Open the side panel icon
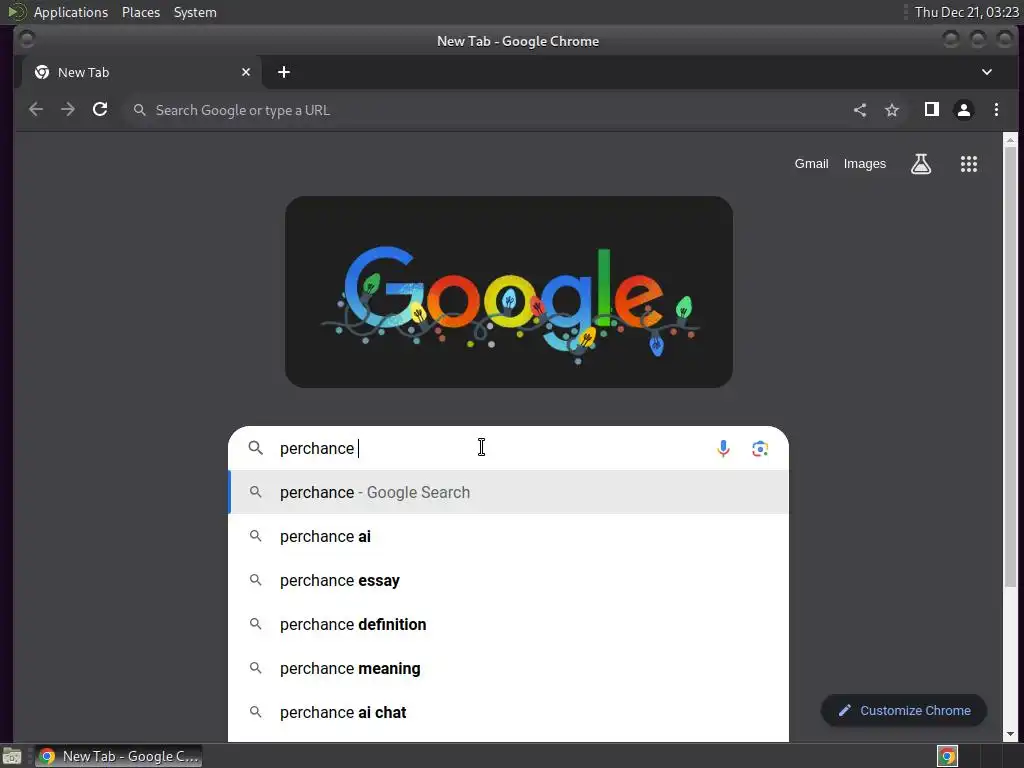Viewport: 1024px width, 768px height. click(931, 110)
